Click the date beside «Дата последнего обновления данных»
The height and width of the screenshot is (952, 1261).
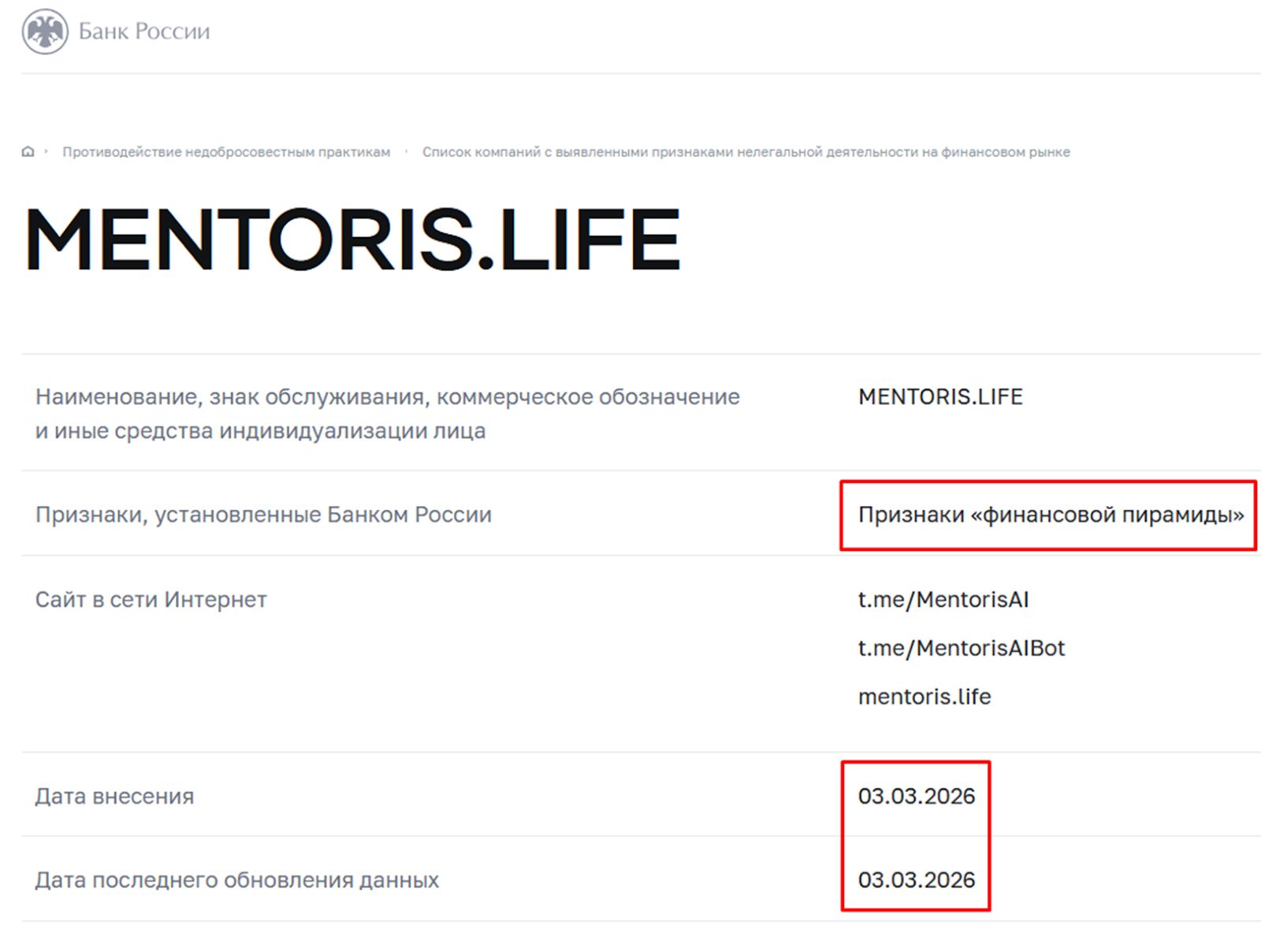tap(916, 879)
